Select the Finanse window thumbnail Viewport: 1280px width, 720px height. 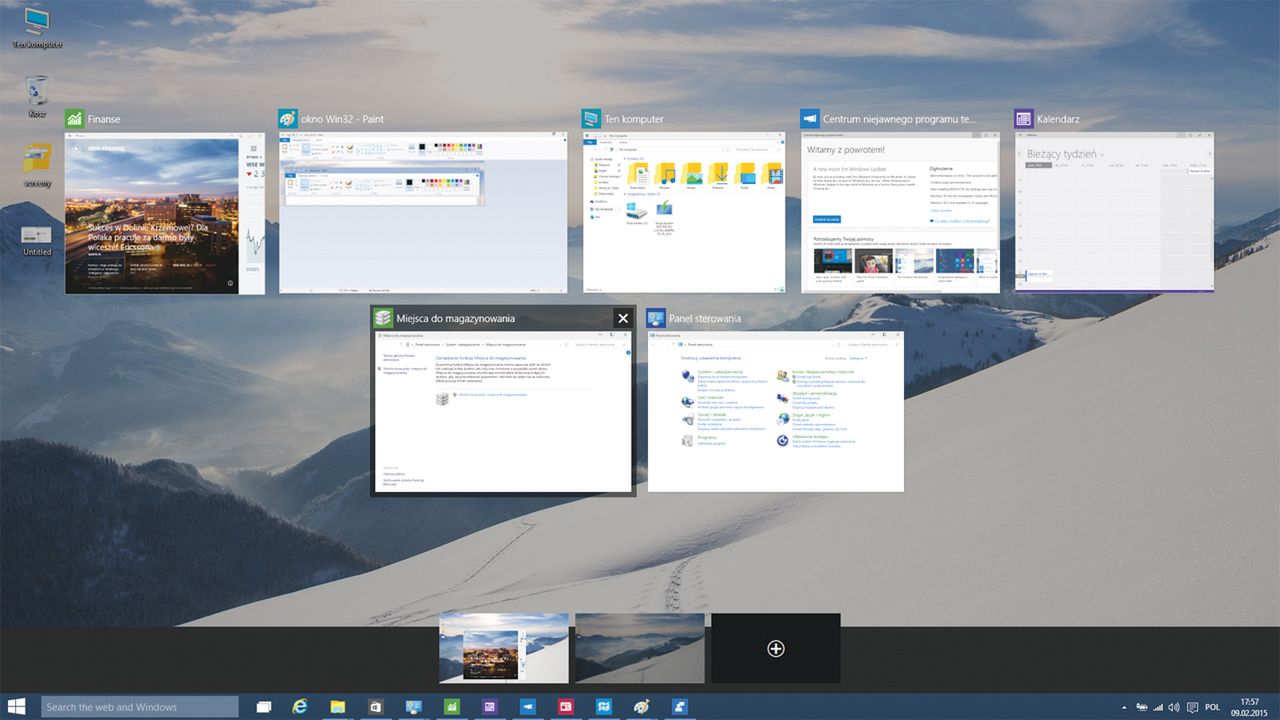point(165,213)
